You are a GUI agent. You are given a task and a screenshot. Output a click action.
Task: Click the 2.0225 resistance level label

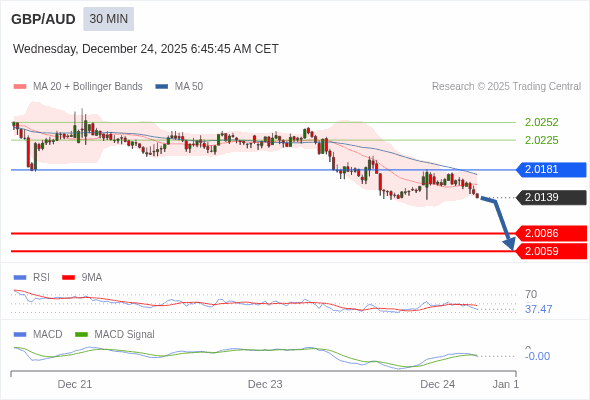point(541,140)
